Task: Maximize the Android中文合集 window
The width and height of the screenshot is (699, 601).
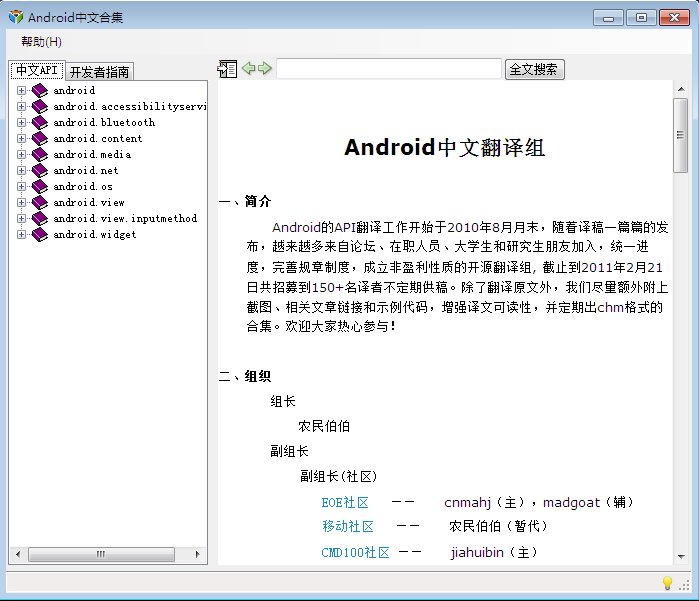Action: pyautogui.click(x=641, y=18)
